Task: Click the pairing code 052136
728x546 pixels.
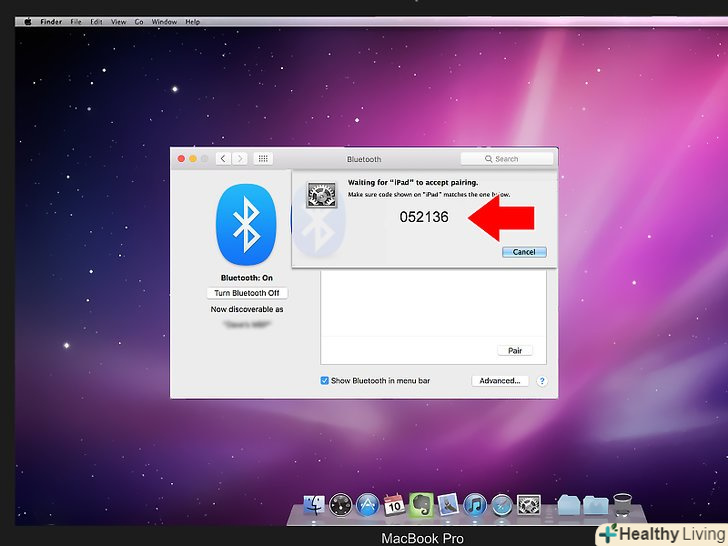Action: [x=424, y=217]
